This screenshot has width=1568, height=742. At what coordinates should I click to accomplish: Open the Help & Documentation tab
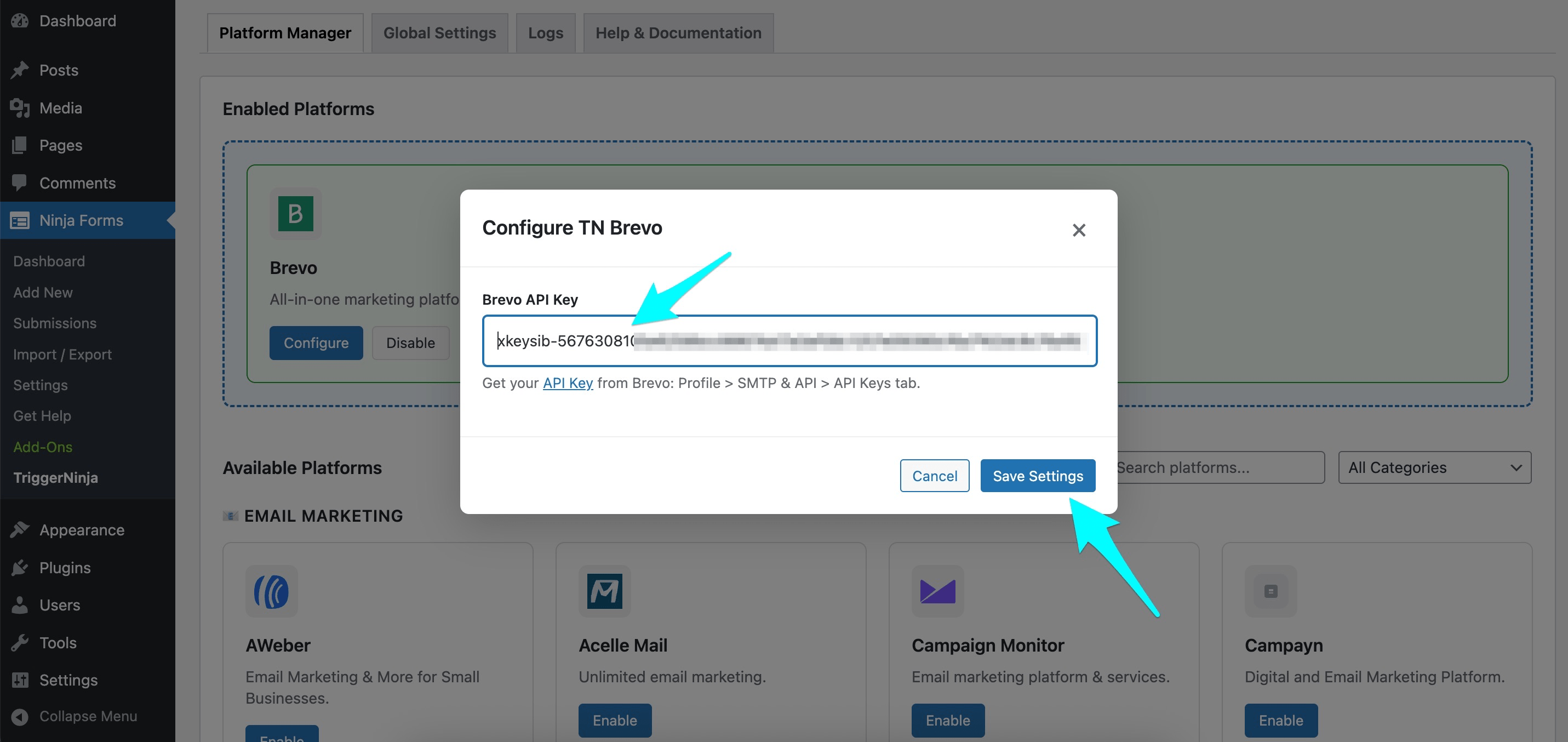(678, 33)
